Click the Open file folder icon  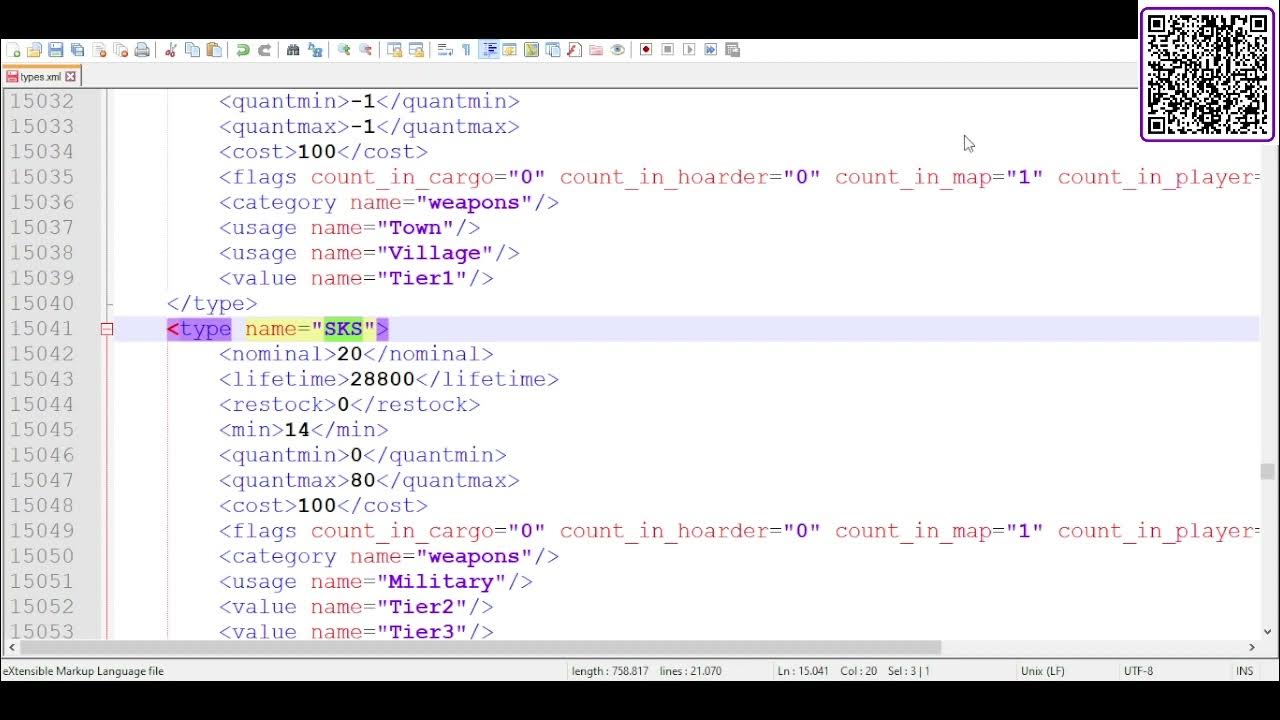[34, 50]
